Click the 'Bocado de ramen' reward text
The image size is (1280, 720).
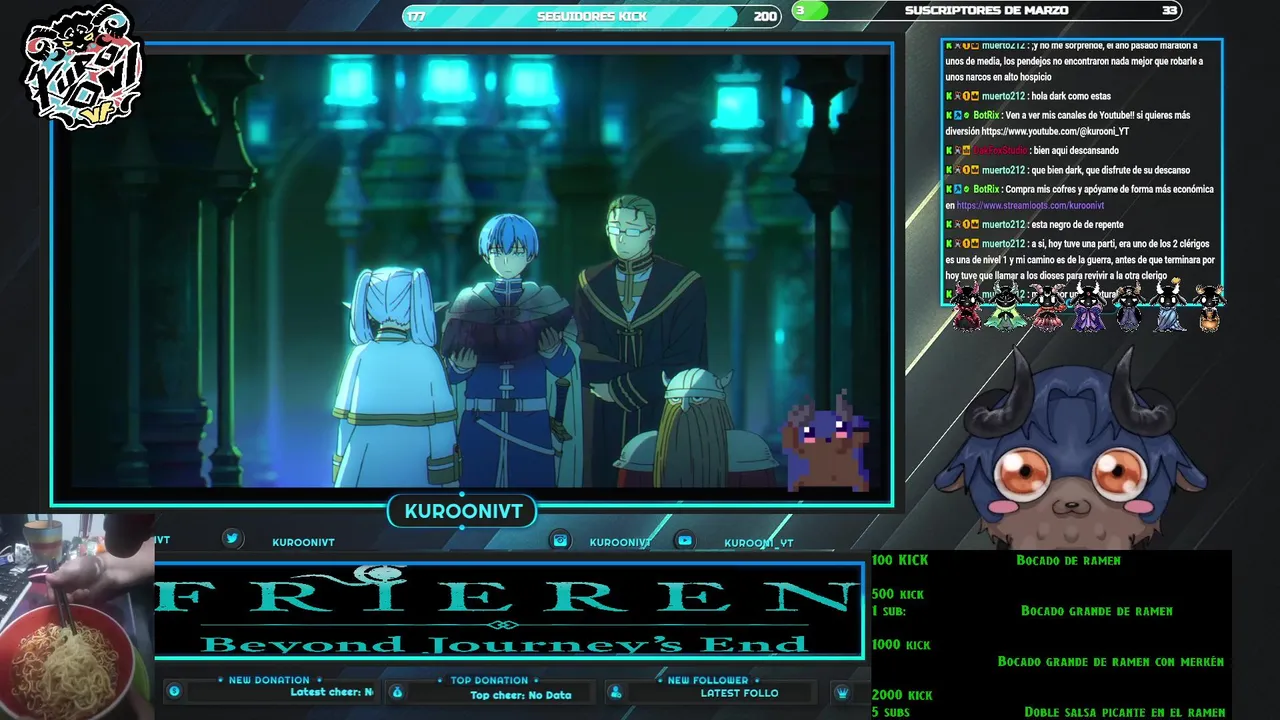[x=1068, y=561]
